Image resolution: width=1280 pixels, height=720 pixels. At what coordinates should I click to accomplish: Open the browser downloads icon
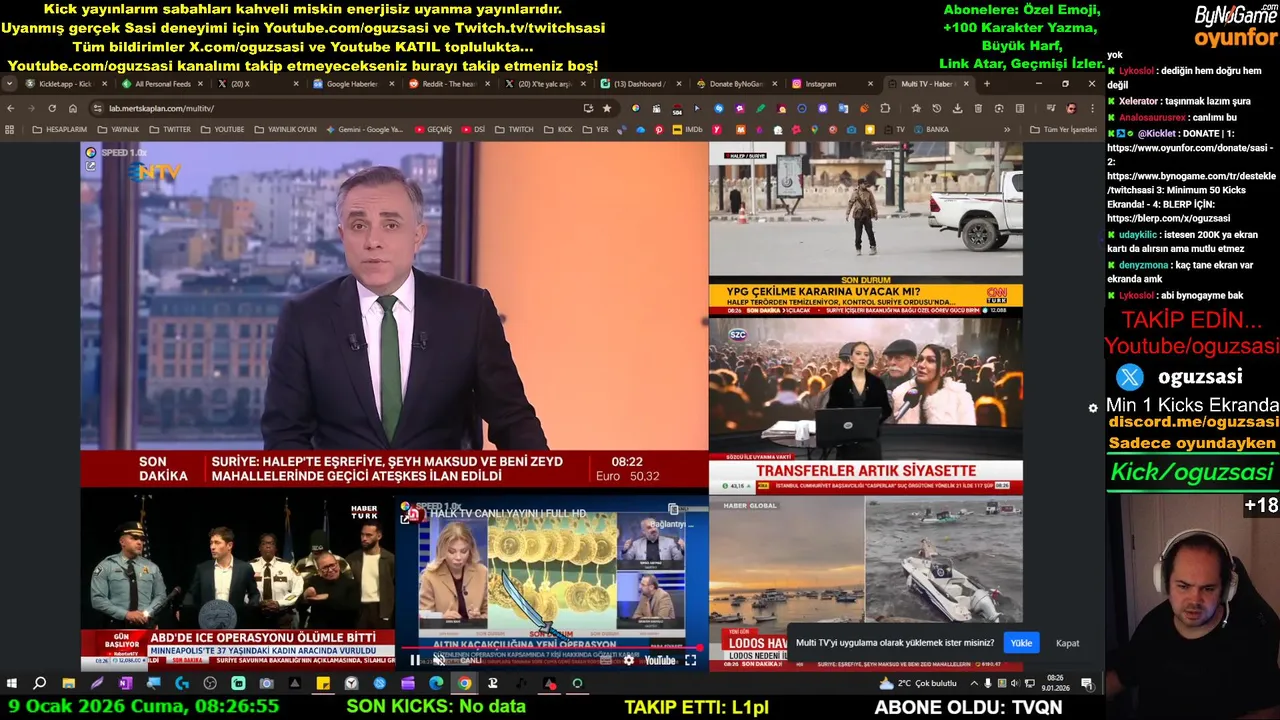coord(957,108)
